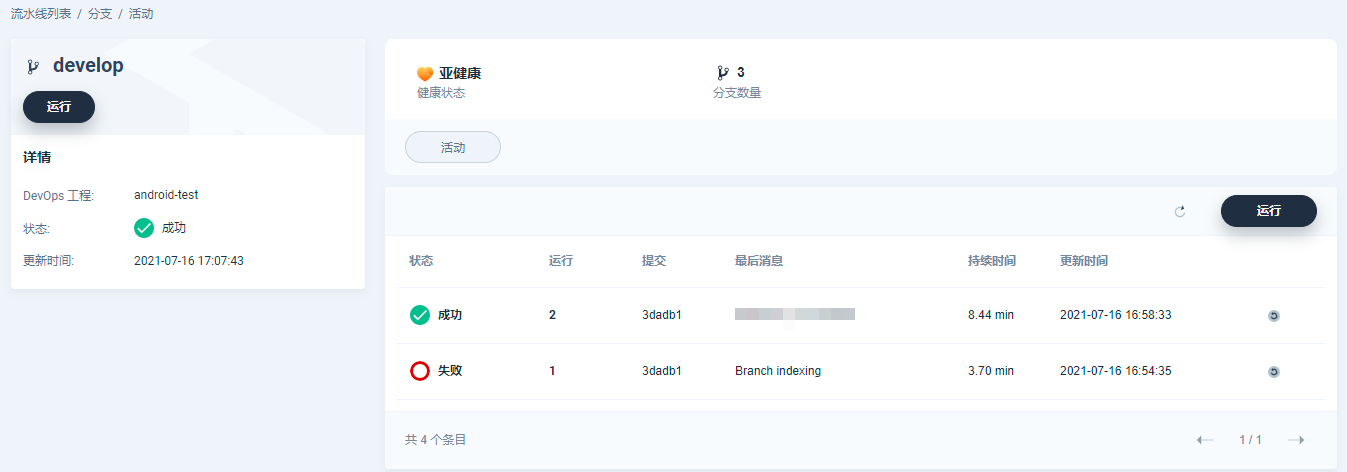The width and height of the screenshot is (1347, 472).
Task: Click the green success icon in details panel
Action: click(144, 228)
